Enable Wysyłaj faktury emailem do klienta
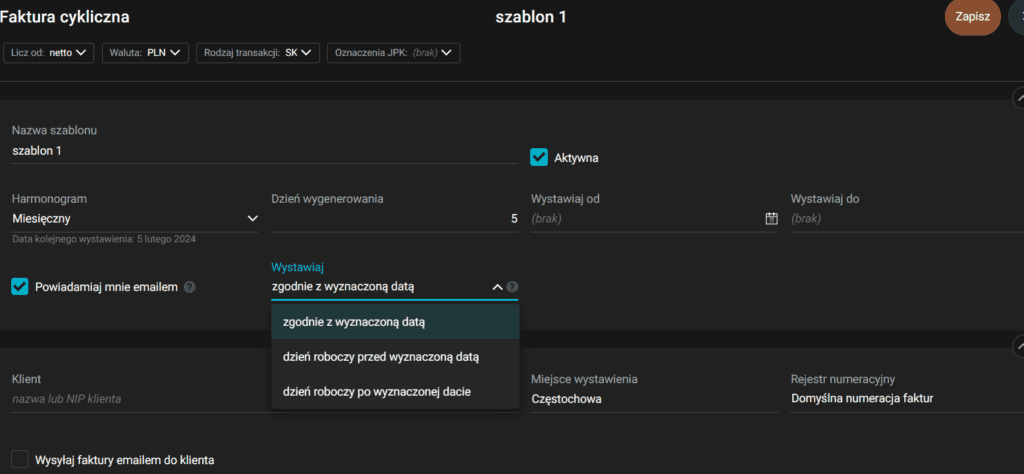 [20, 460]
